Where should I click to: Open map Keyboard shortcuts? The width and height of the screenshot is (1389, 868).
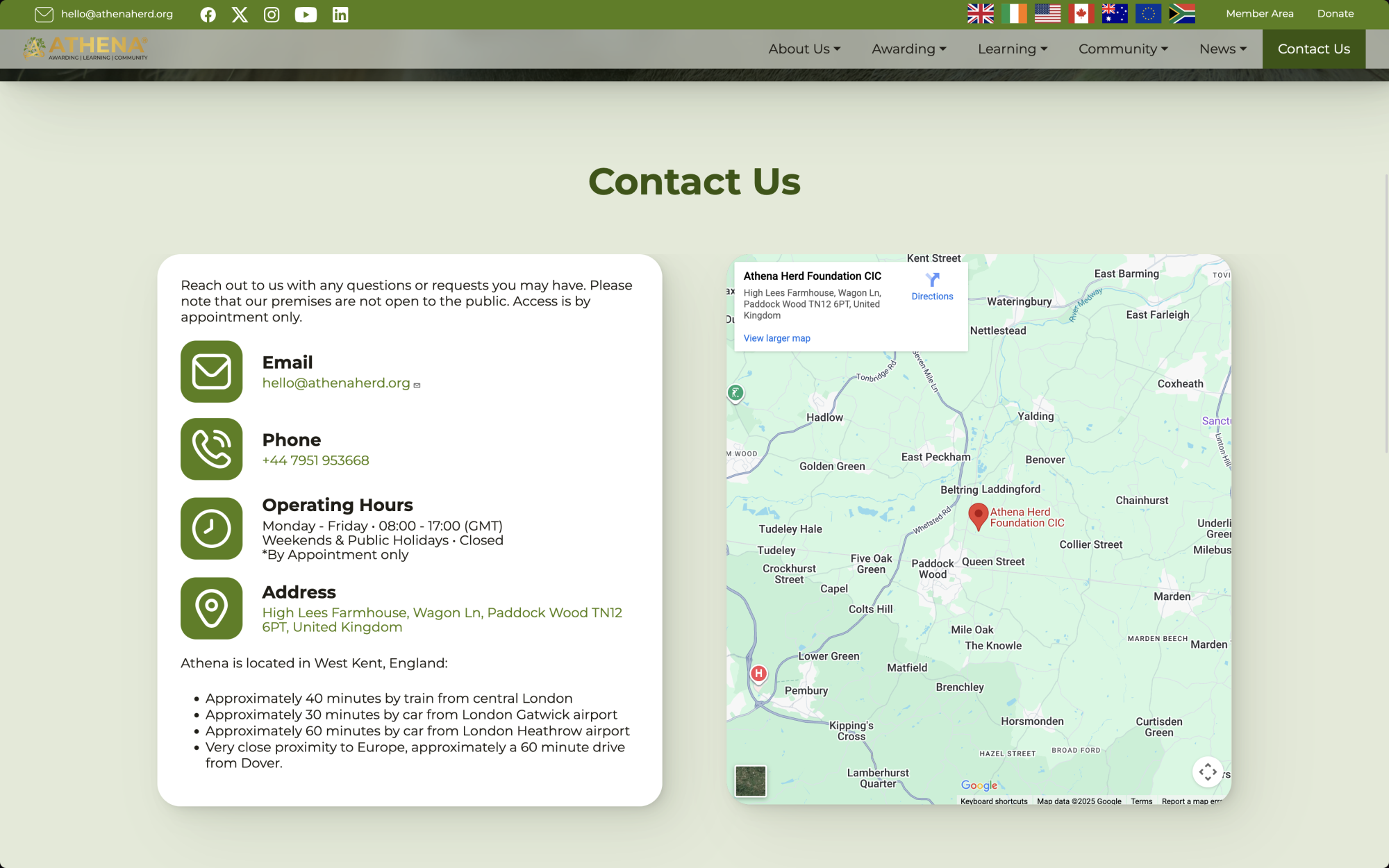pyautogui.click(x=994, y=801)
